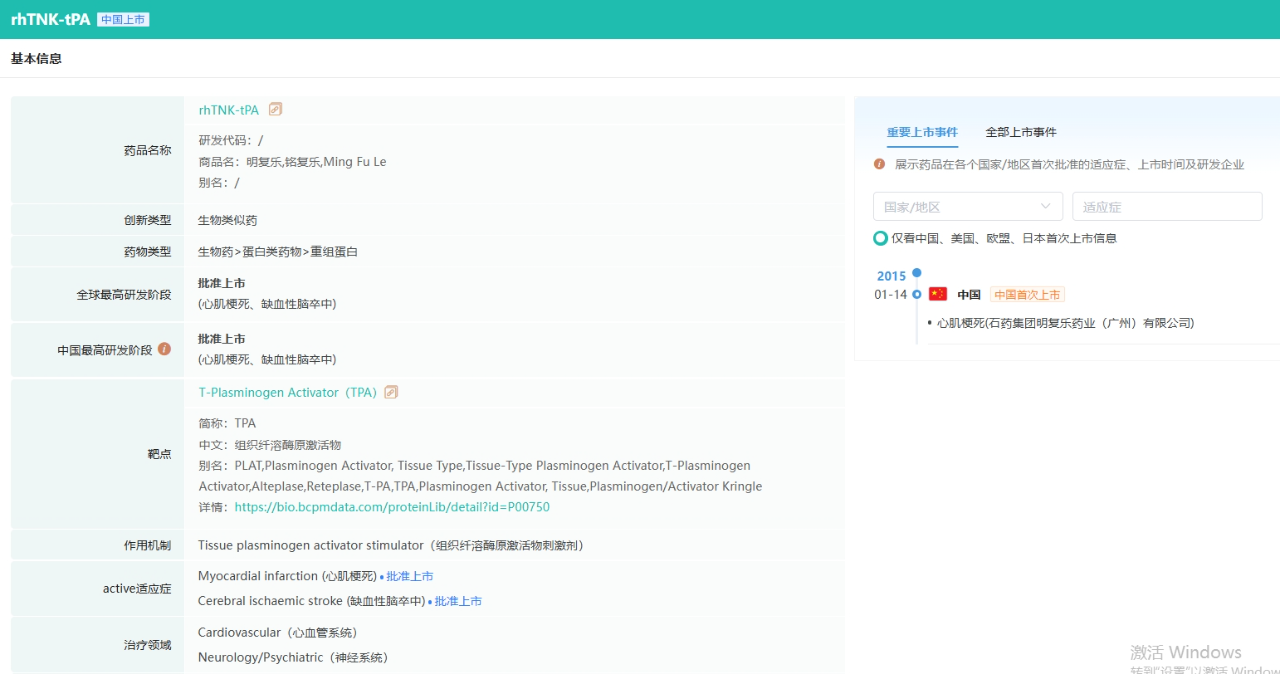The height and width of the screenshot is (674, 1280).
Task: Click 简称：TPA text line
Action: [x=227, y=423]
